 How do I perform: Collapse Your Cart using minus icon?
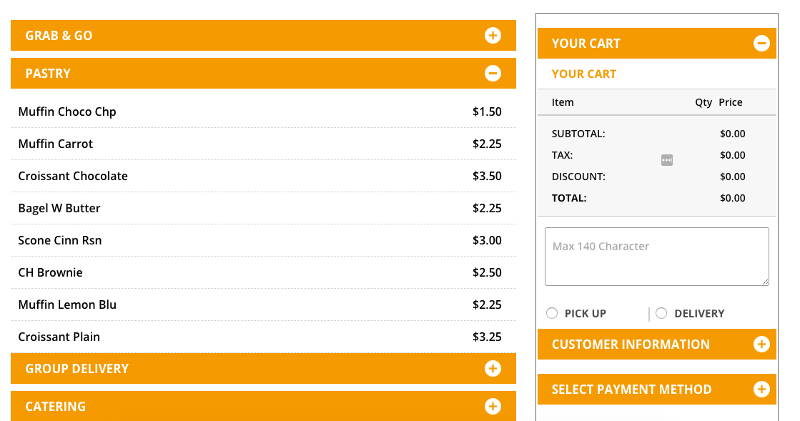tap(761, 43)
